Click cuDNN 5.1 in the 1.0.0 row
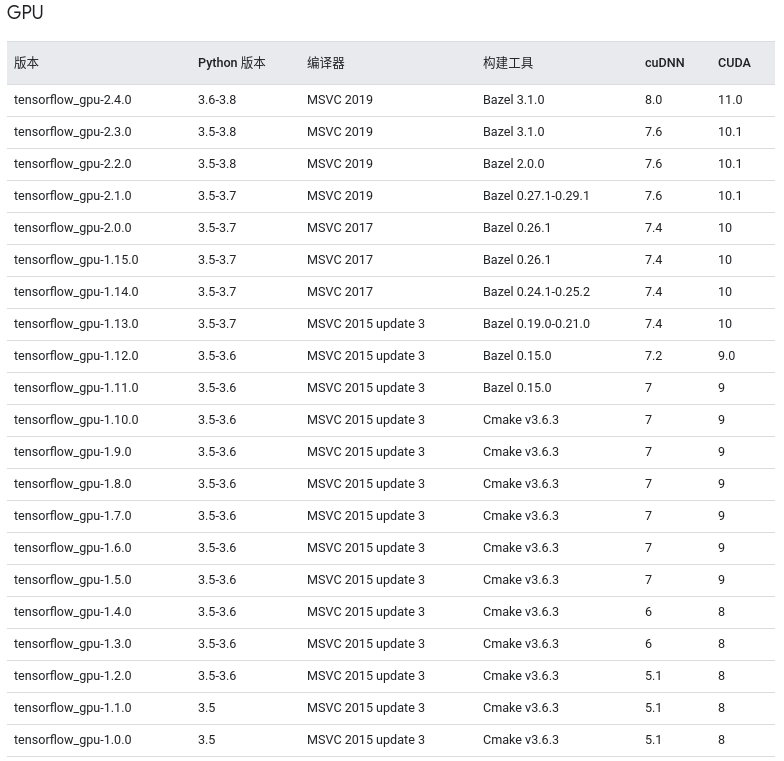 [x=653, y=740]
